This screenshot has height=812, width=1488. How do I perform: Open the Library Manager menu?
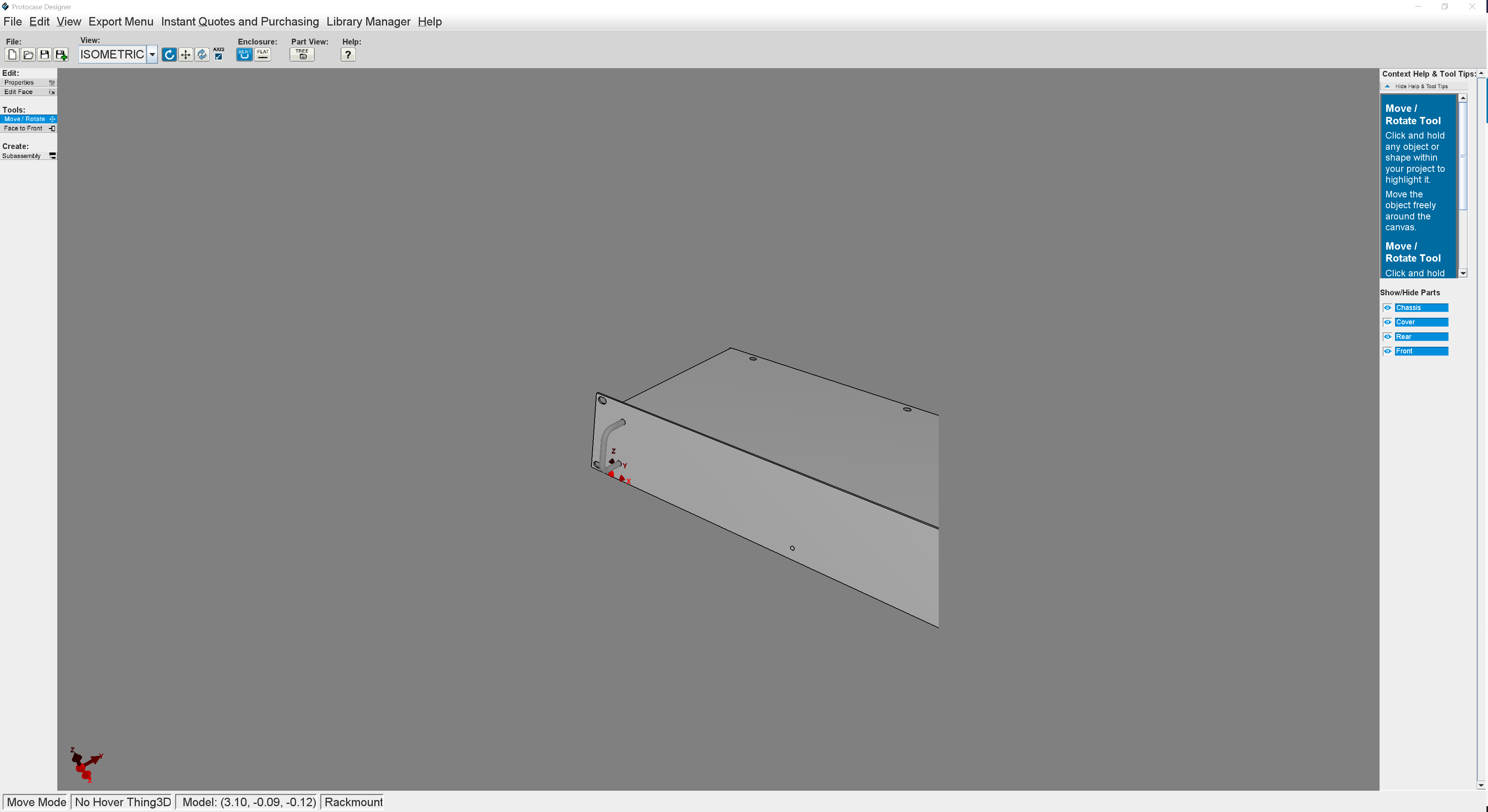[368, 21]
